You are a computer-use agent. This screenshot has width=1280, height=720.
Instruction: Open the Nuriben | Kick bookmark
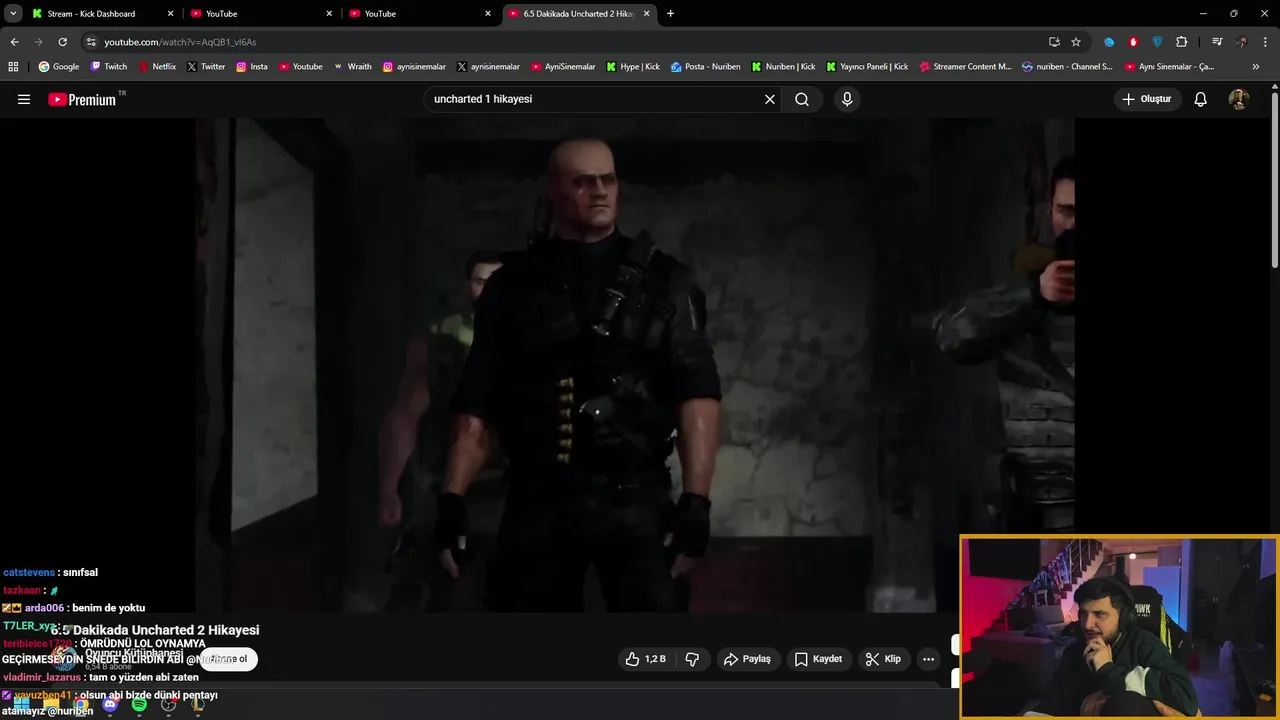pos(783,67)
